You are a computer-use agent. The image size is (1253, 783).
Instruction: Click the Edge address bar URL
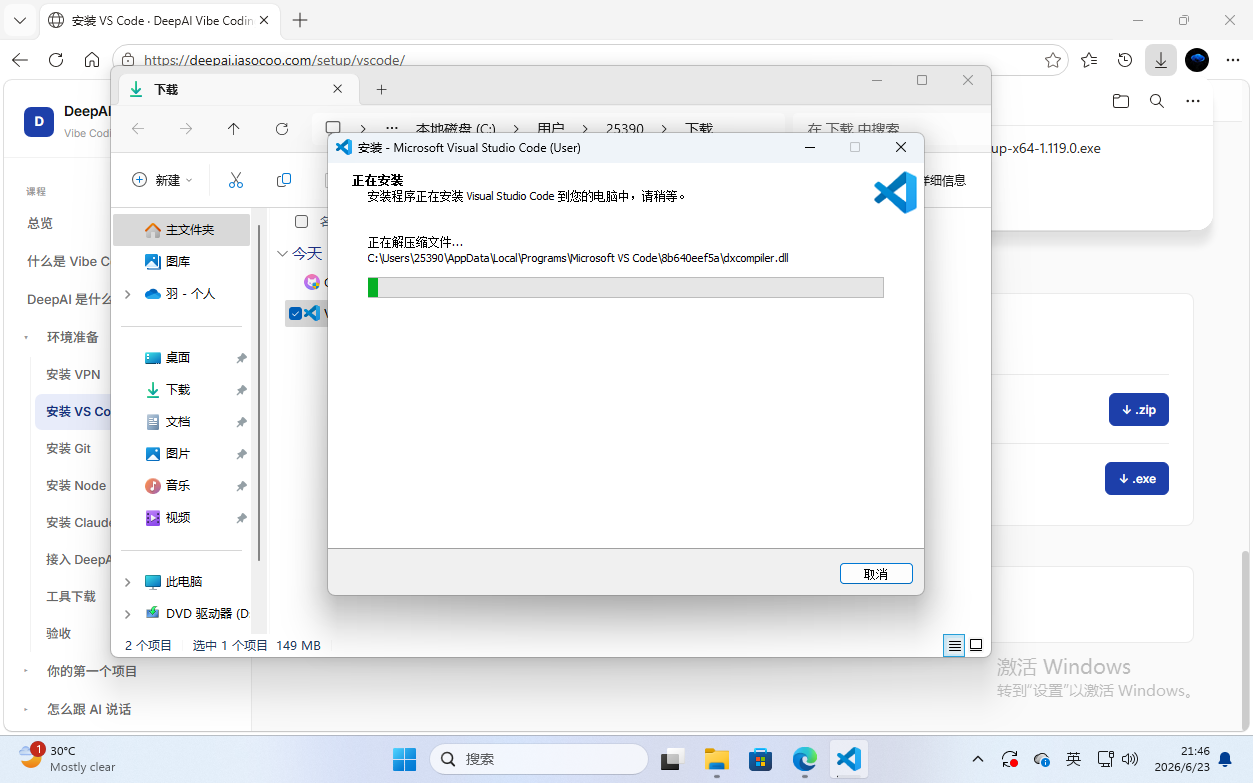tap(274, 60)
